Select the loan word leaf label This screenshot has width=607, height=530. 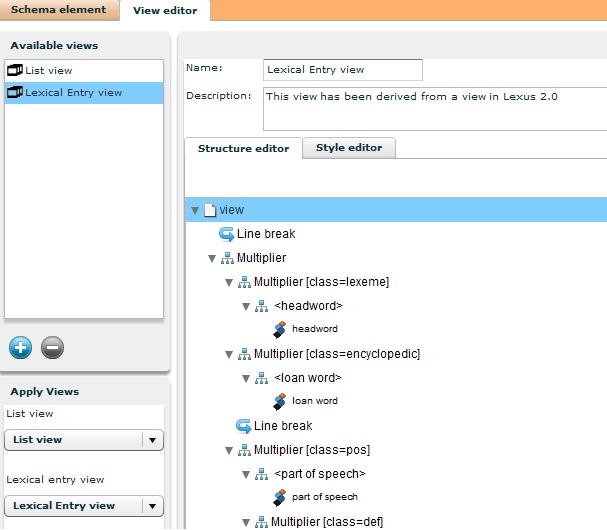tap(315, 401)
